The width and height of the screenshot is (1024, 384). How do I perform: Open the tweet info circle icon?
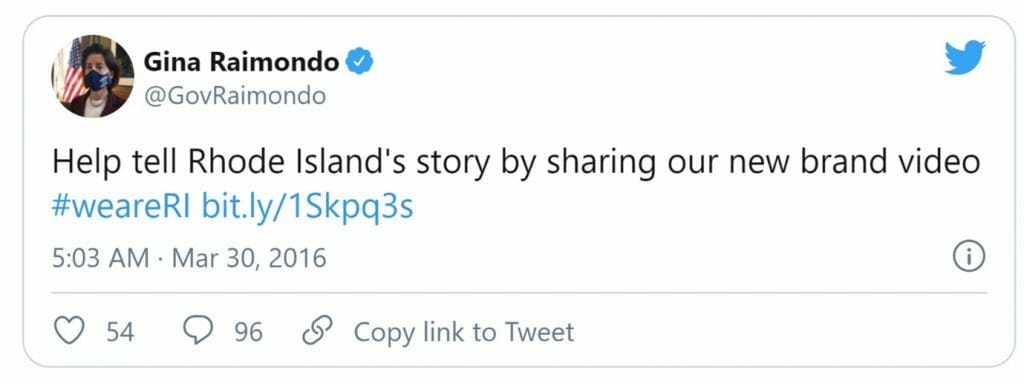[969, 257]
